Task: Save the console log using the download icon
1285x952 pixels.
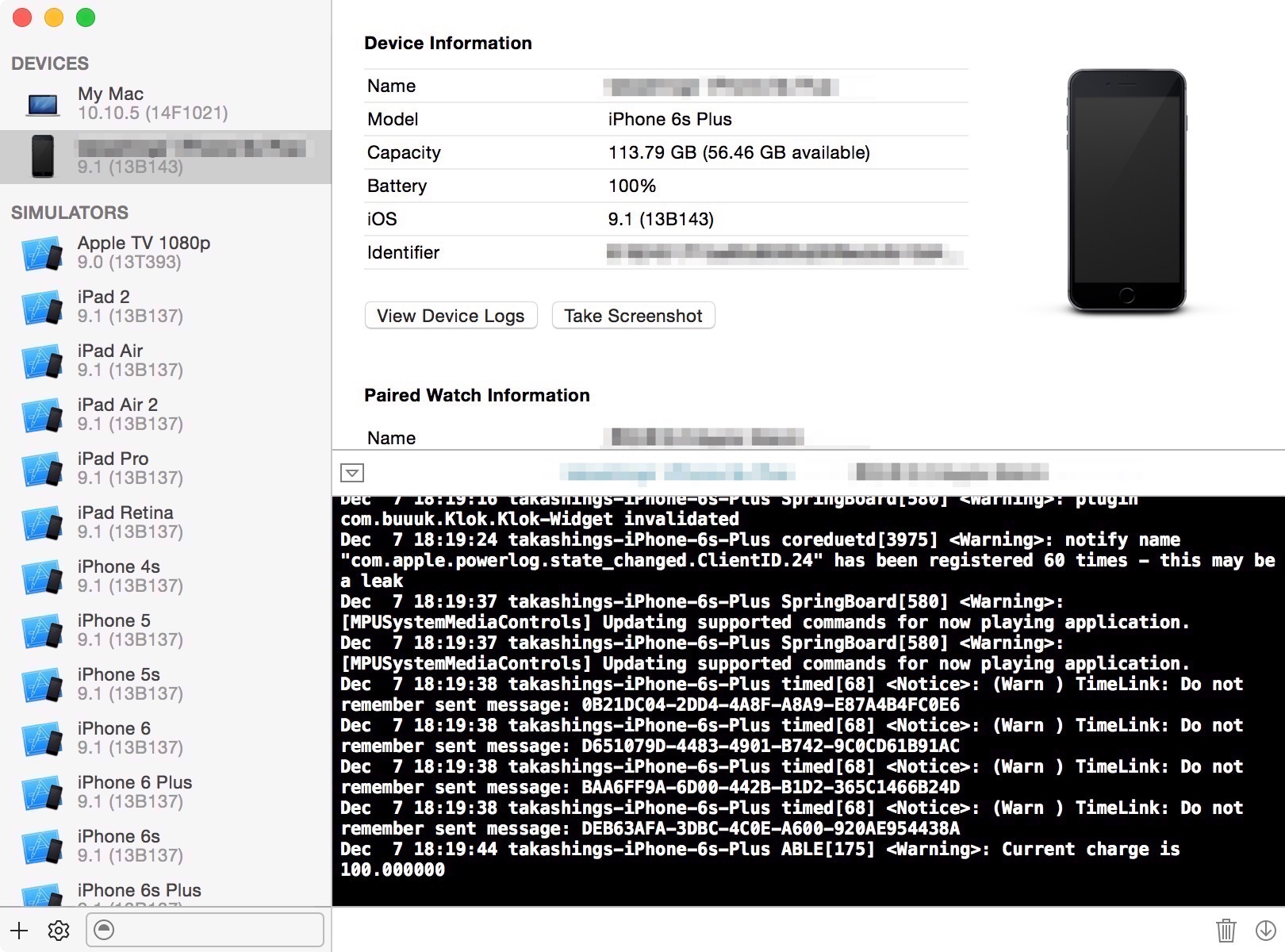Action: tap(1266, 930)
